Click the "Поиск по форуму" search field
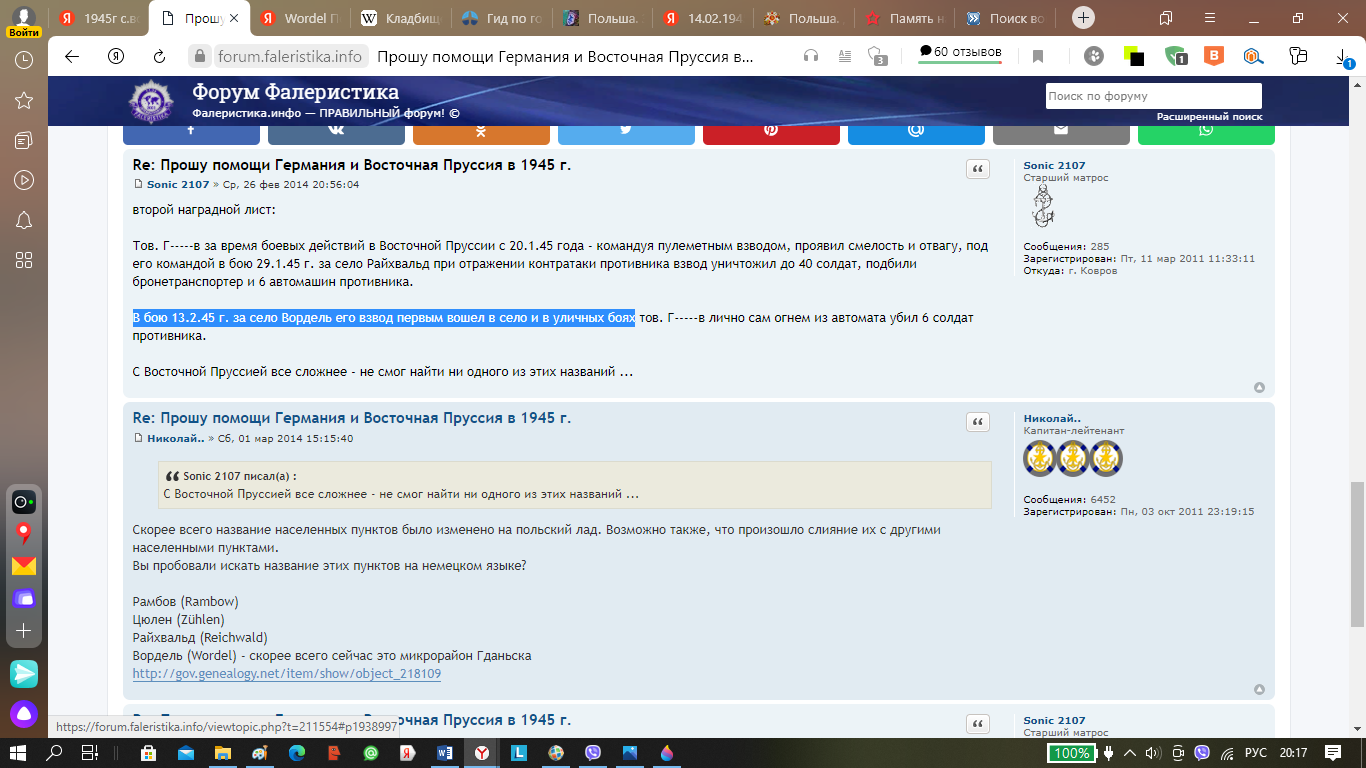The width and height of the screenshot is (1366, 768). pyautogui.click(x=1153, y=96)
